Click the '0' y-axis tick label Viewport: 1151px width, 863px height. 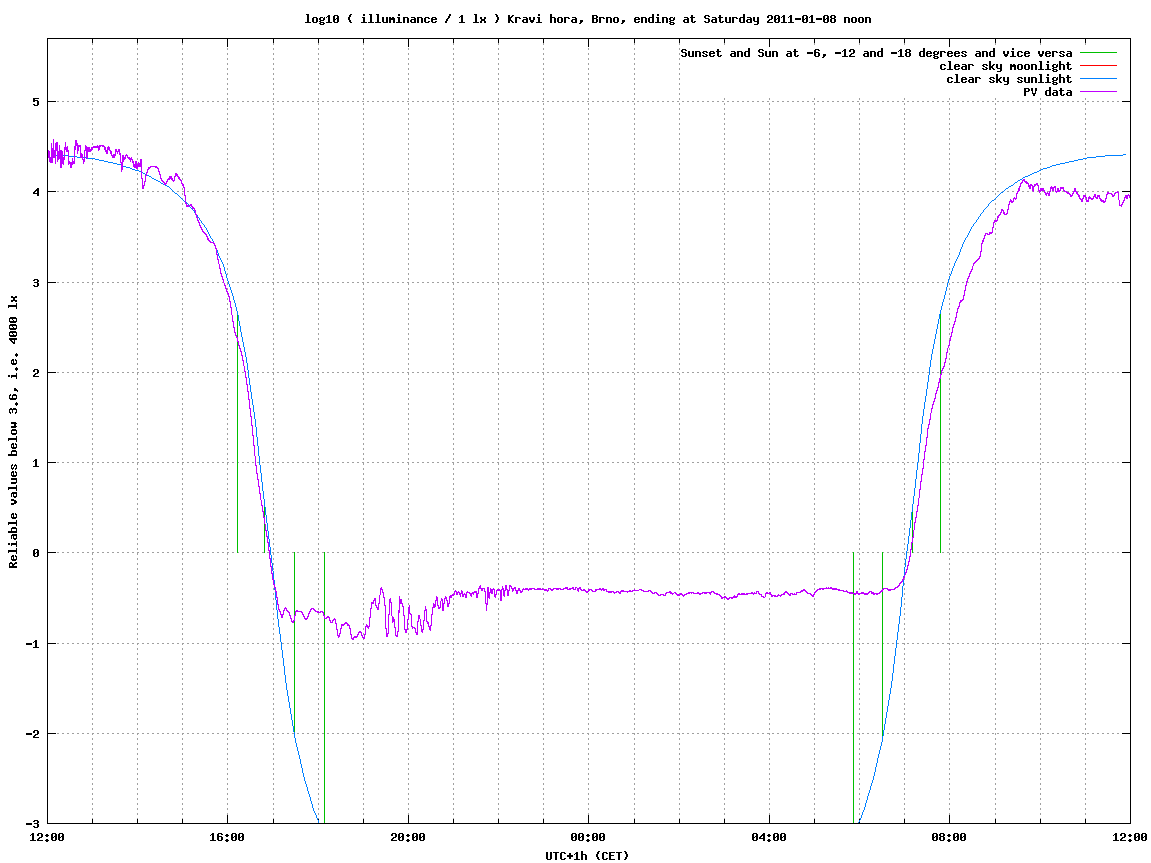click(x=35, y=553)
